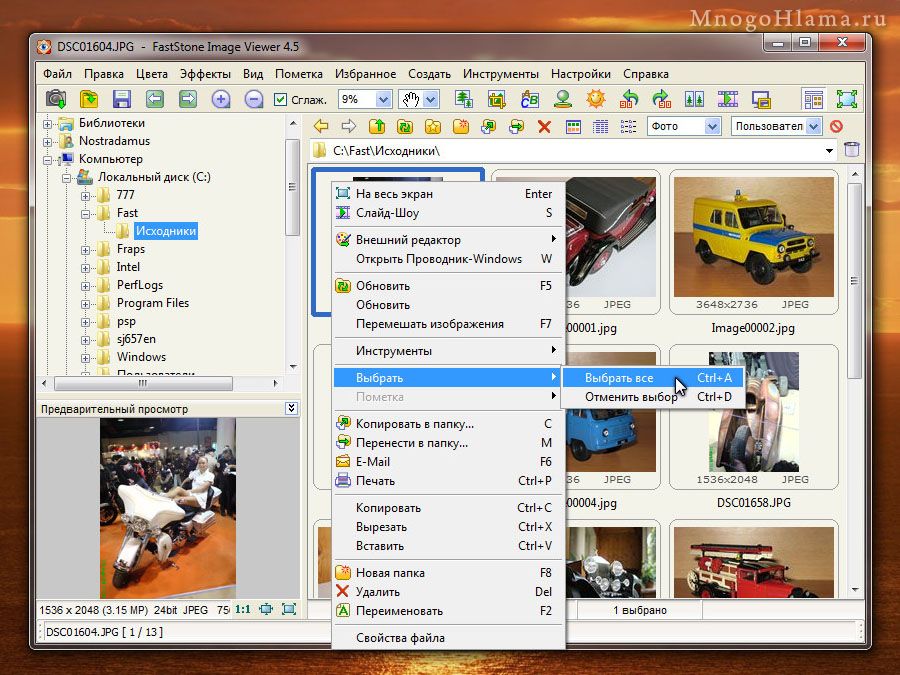
Task: Click the red X delete icon in browser toolbar
Action: click(x=544, y=126)
